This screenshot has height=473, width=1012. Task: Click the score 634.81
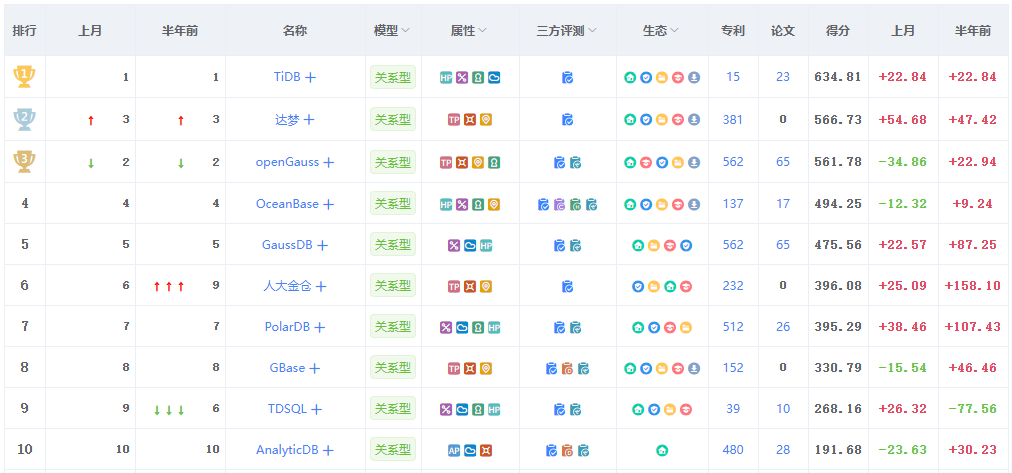838,77
